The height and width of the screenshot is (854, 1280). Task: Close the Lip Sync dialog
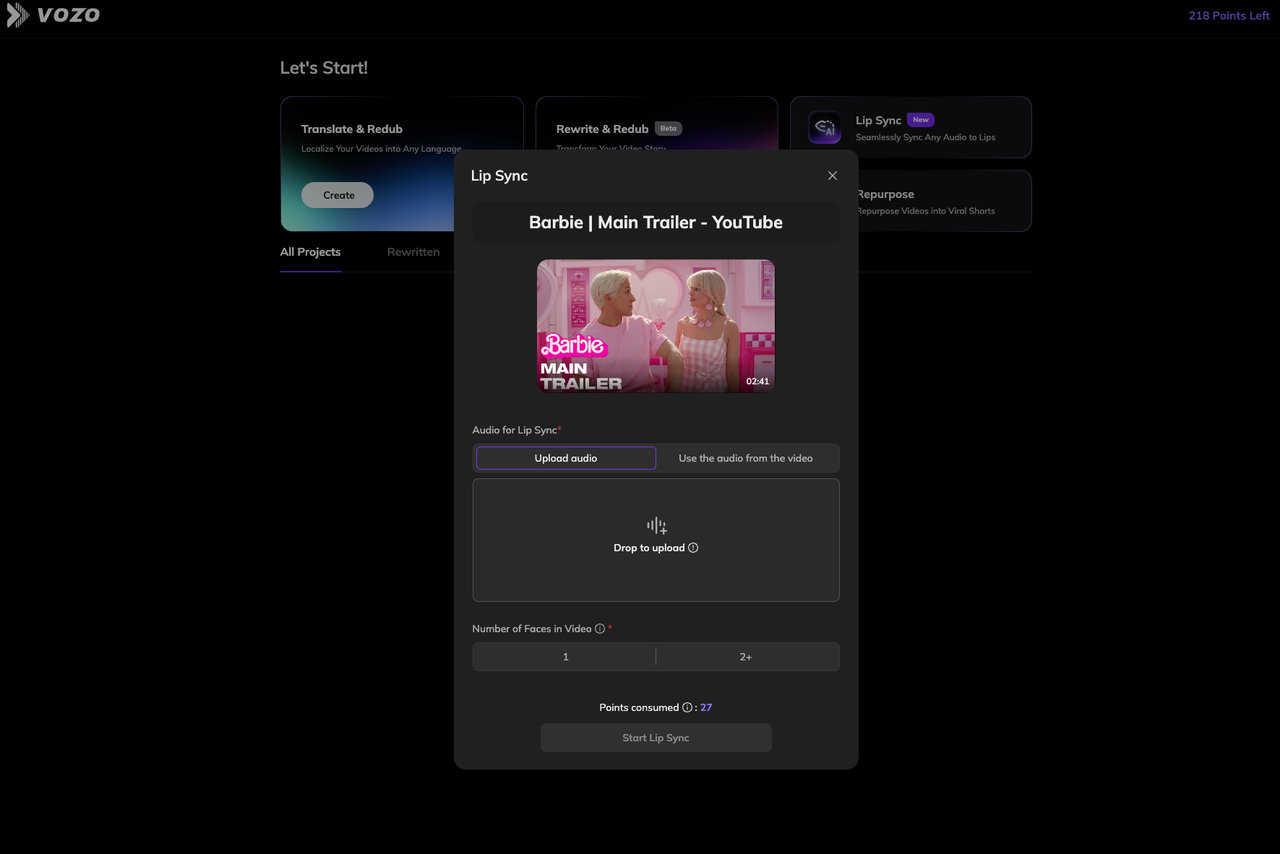click(832, 176)
